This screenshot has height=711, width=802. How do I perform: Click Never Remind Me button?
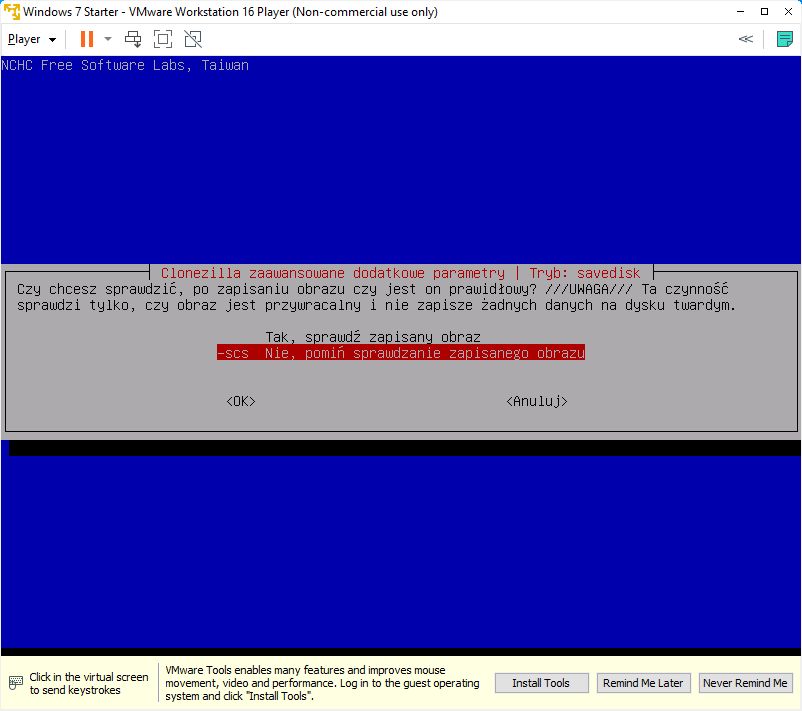click(745, 683)
